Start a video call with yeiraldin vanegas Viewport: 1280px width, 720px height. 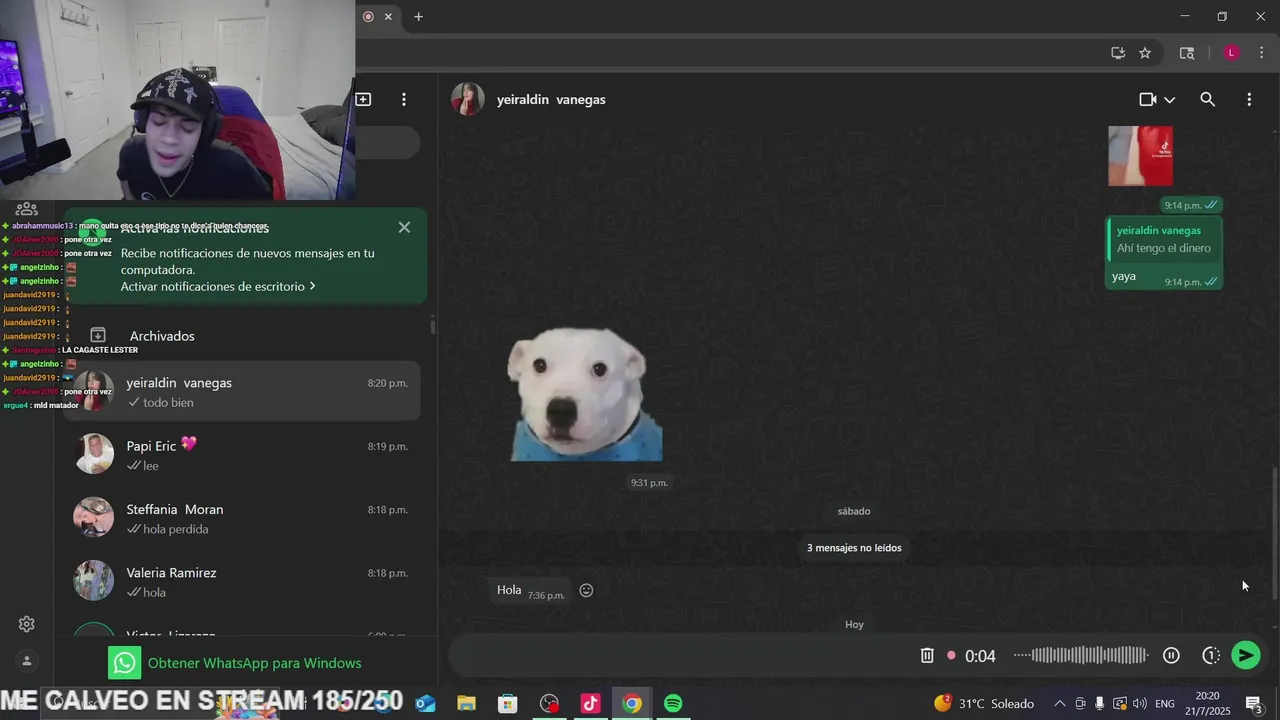click(x=1148, y=100)
